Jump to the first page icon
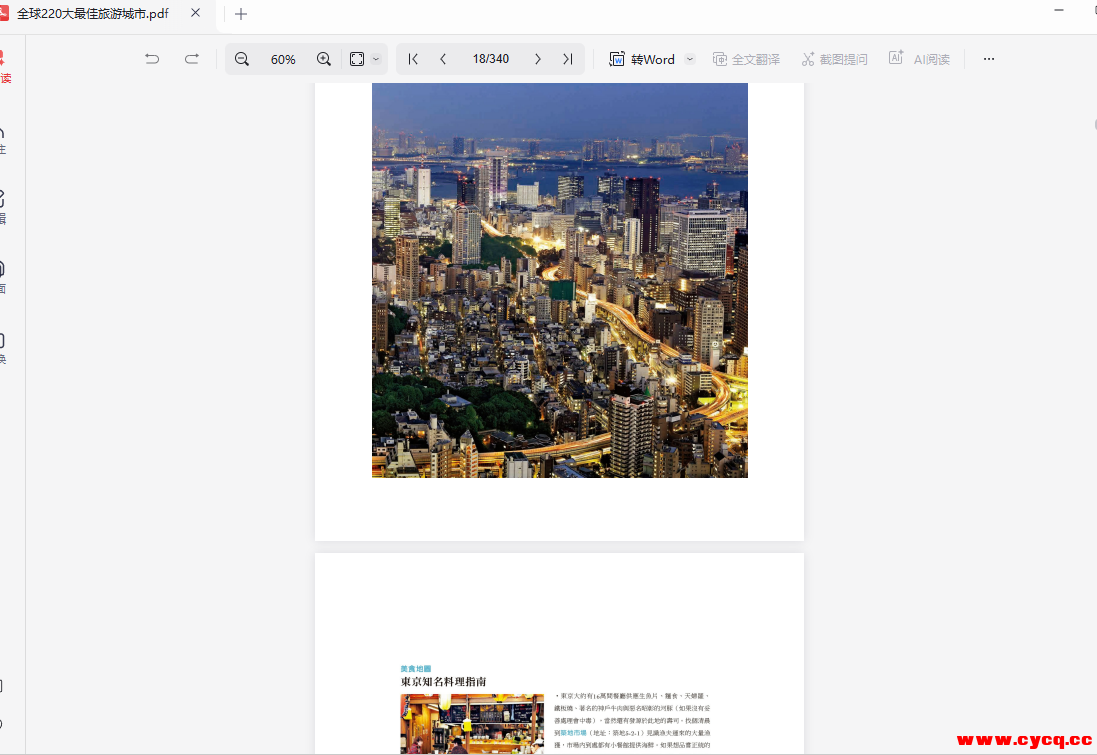Viewport: 1097px width, 755px height. tap(412, 59)
